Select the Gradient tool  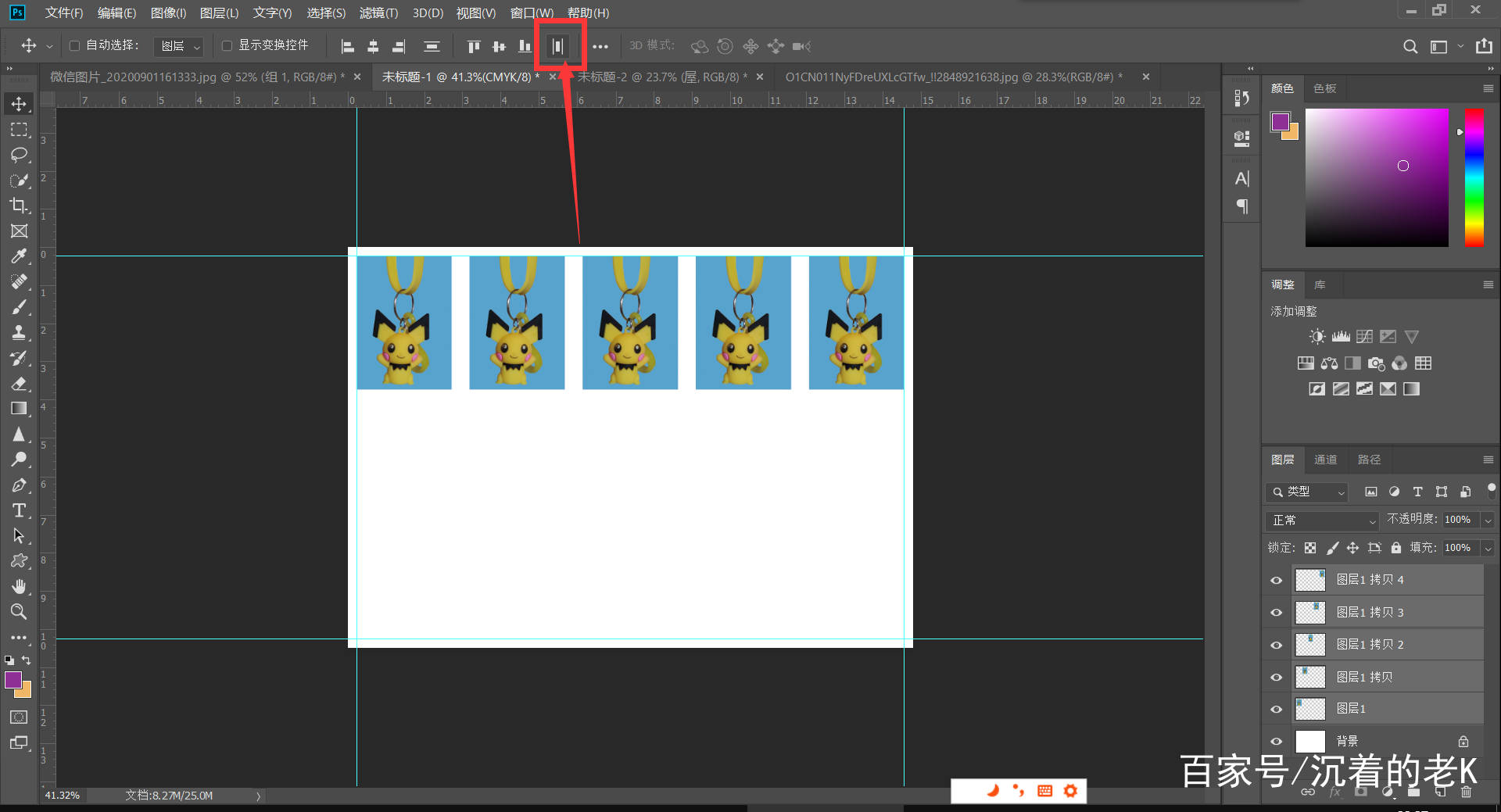(19, 409)
